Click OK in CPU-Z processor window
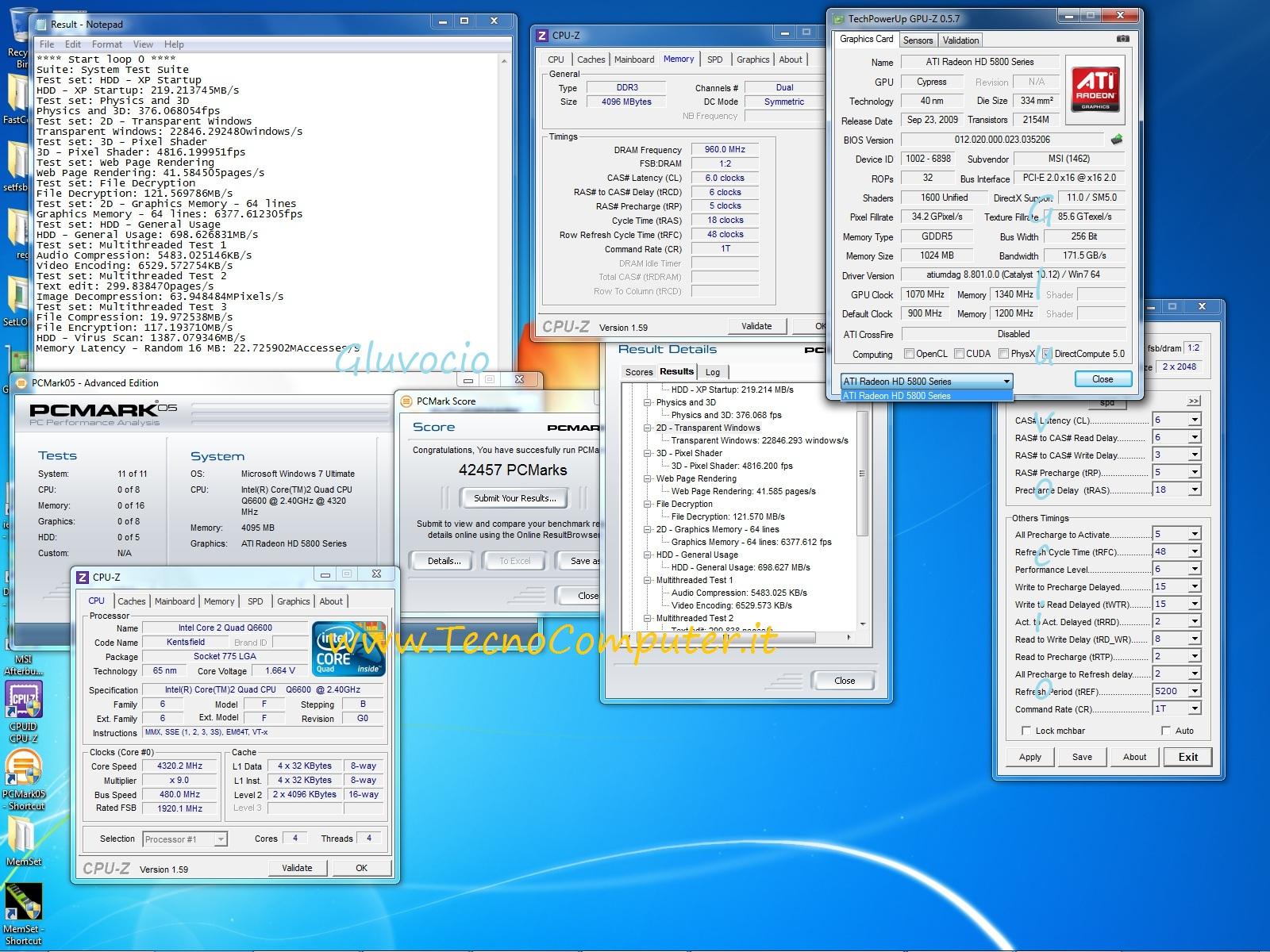Image resolution: width=1270 pixels, height=952 pixels. click(x=361, y=868)
